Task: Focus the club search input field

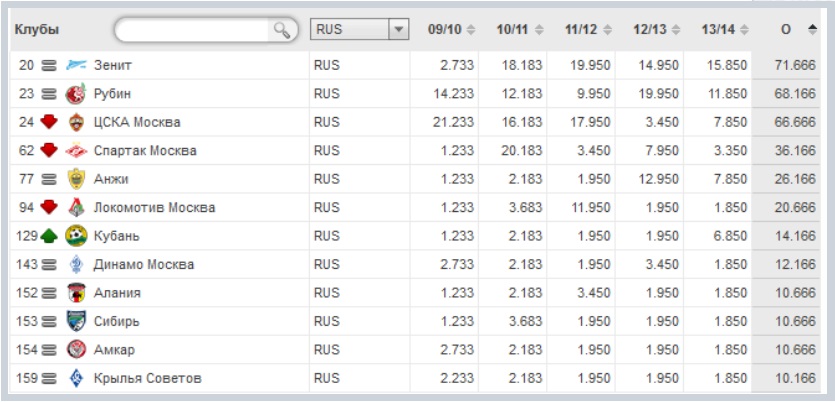Action: pyautogui.click(x=195, y=31)
